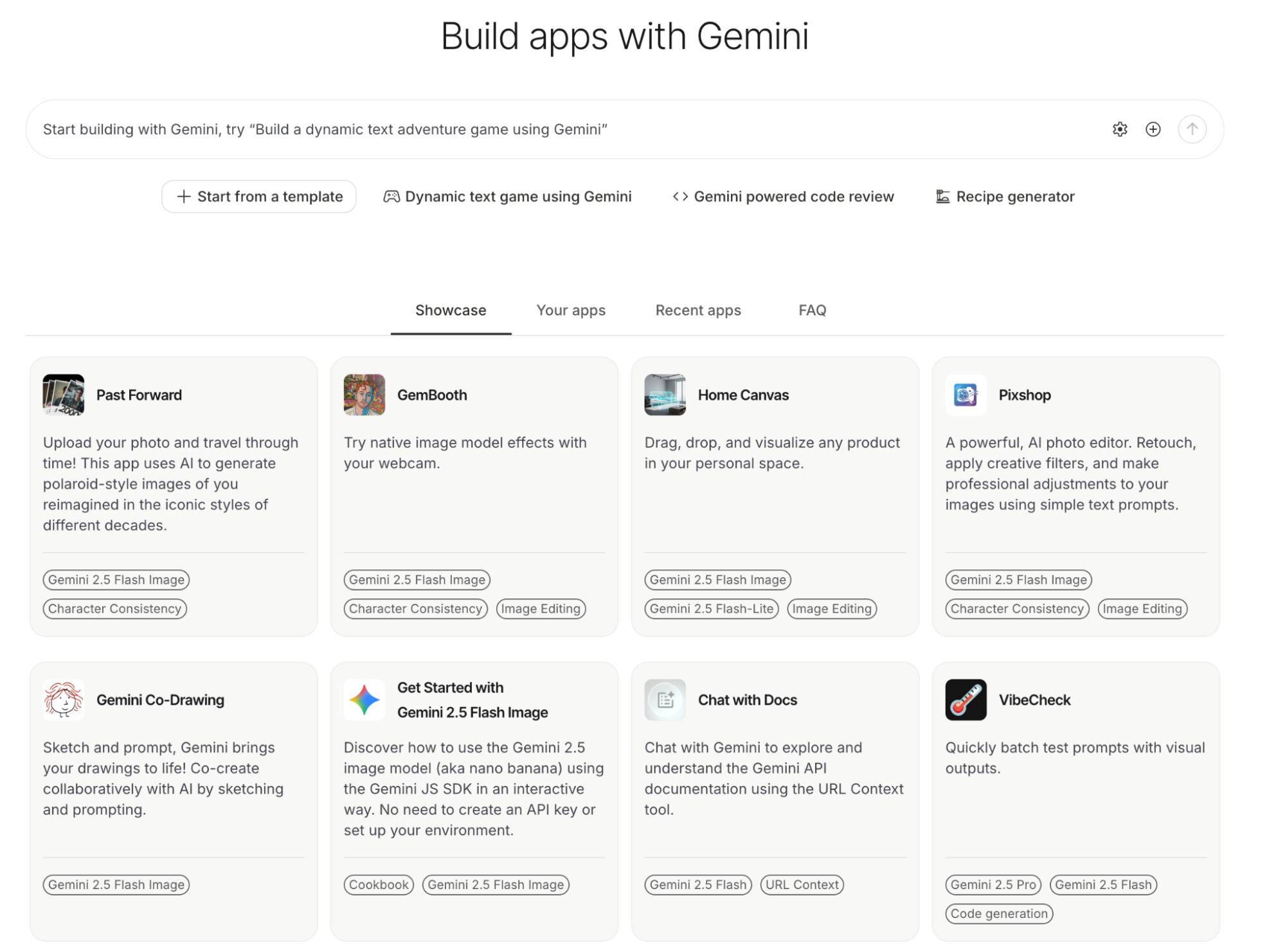Switch to the Your apps tab
This screenshot has height=952, width=1285.
pyautogui.click(x=571, y=310)
